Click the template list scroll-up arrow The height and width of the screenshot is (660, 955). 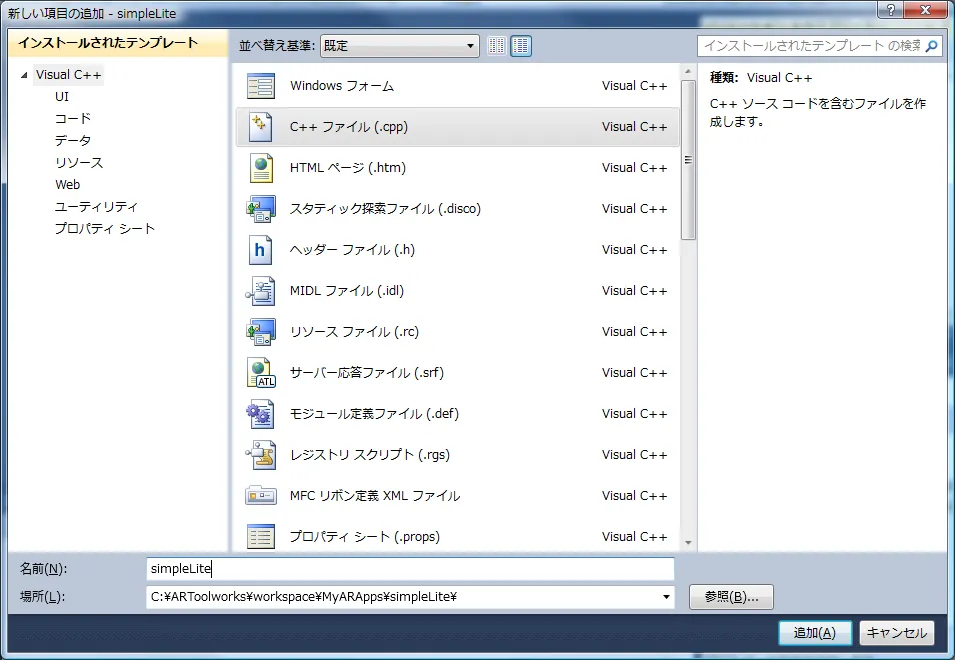(x=688, y=72)
